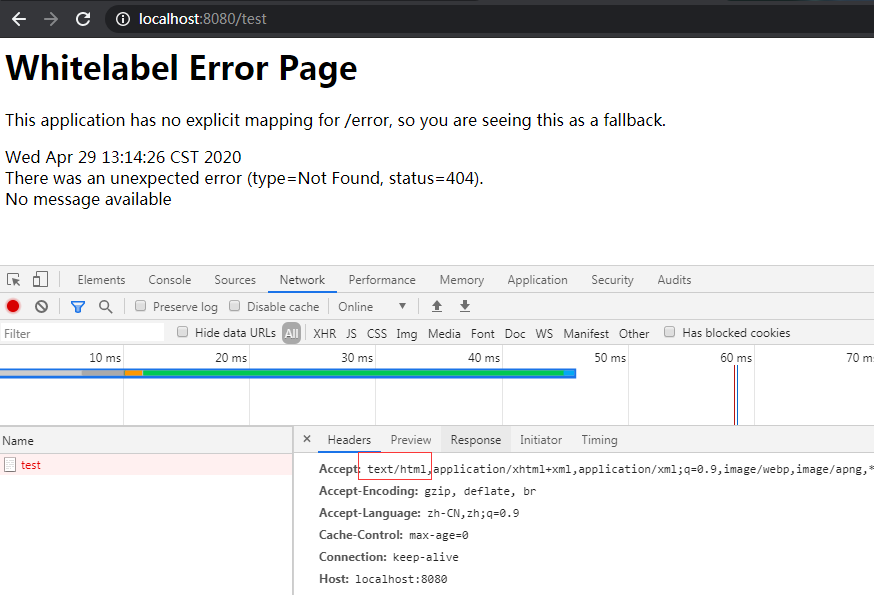Switch to the Application panel

(537, 279)
